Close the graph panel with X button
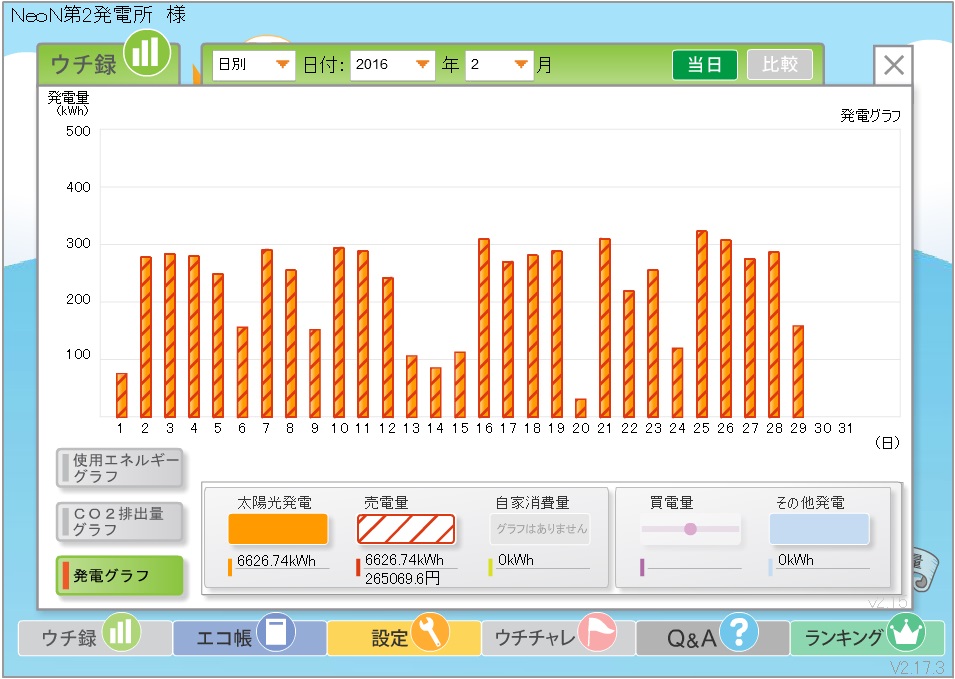 [893, 65]
